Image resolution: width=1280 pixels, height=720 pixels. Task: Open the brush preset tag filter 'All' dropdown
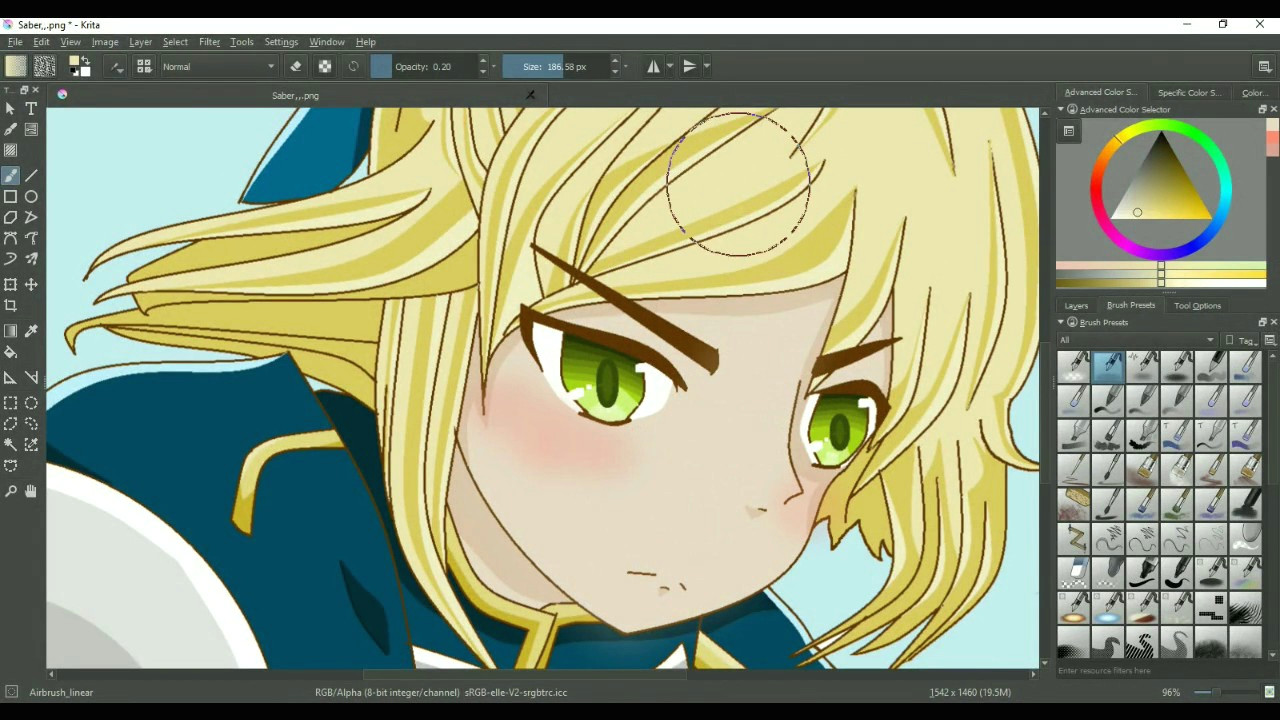pyautogui.click(x=1137, y=340)
